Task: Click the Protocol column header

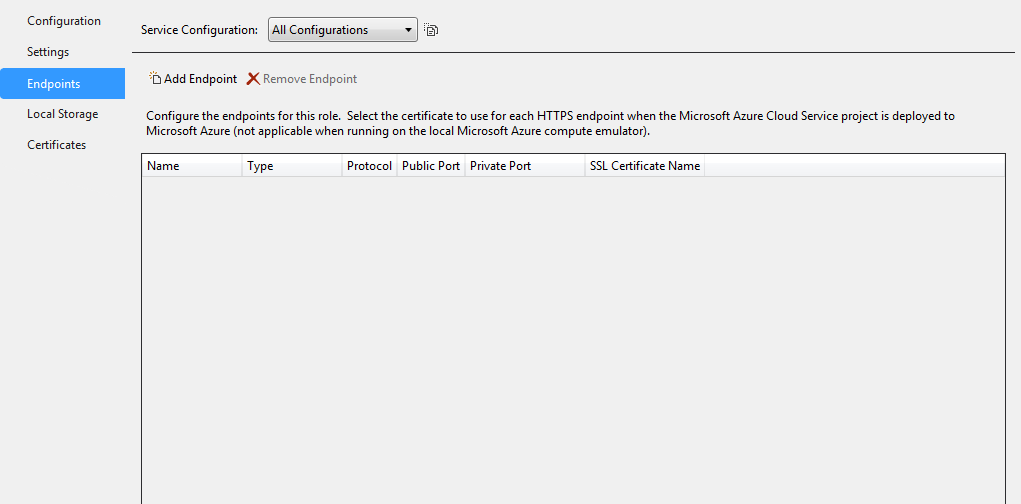Action: pyautogui.click(x=369, y=166)
